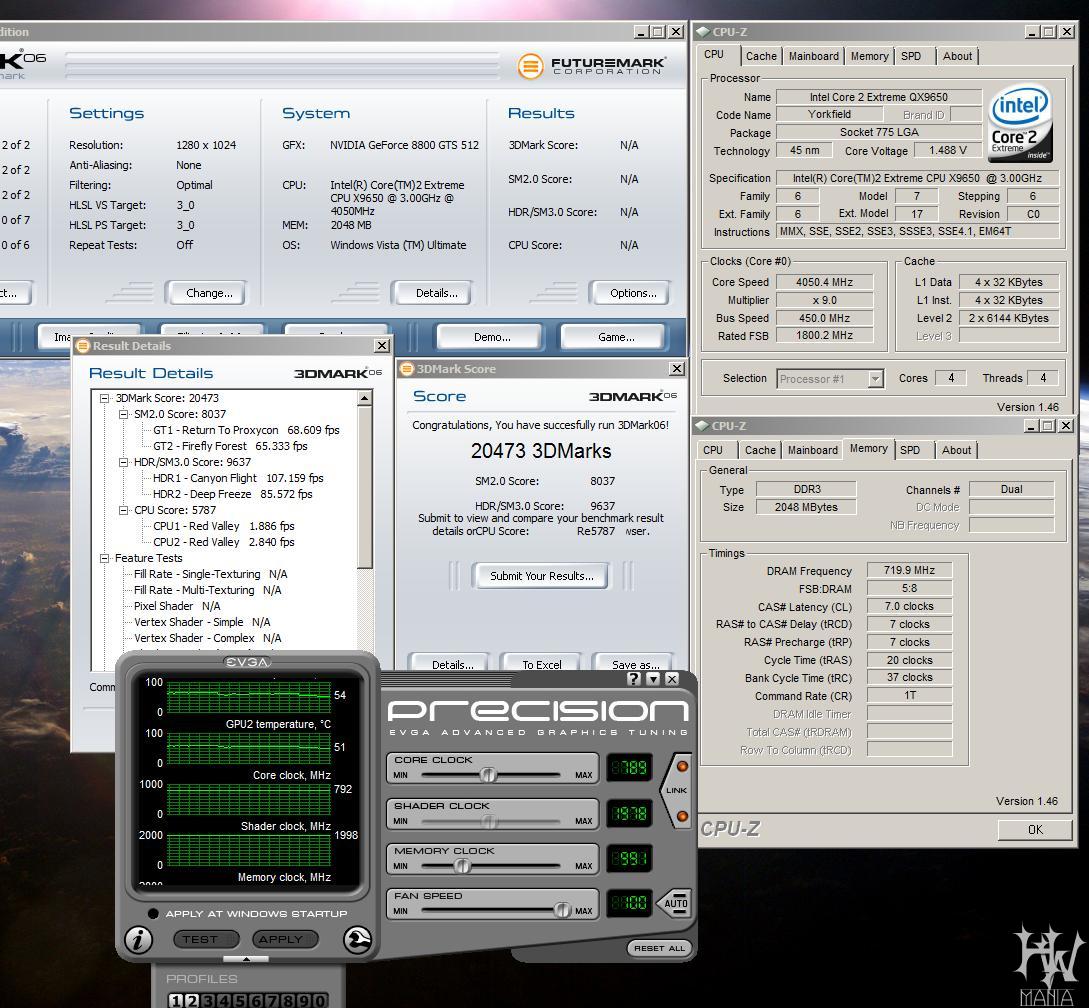This screenshot has width=1089, height=1008.
Task: Switch to Mainboard tab in top CPU-Z
Action: pos(813,56)
